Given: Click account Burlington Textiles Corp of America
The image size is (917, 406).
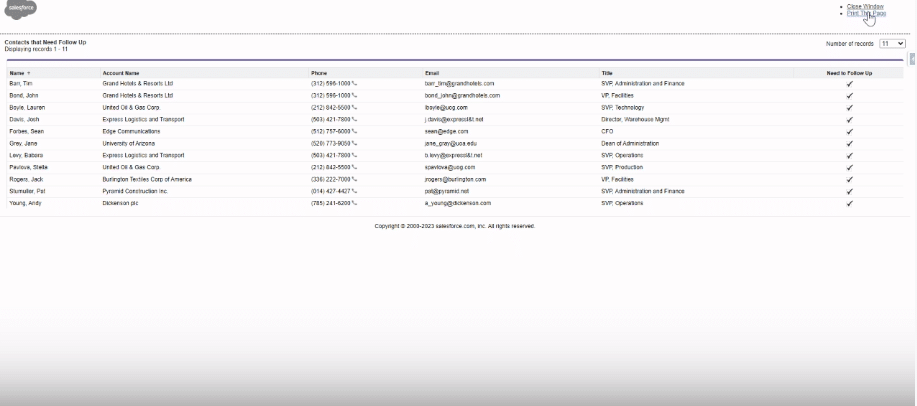Looking at the screenshot, I should tap(147, 180).
